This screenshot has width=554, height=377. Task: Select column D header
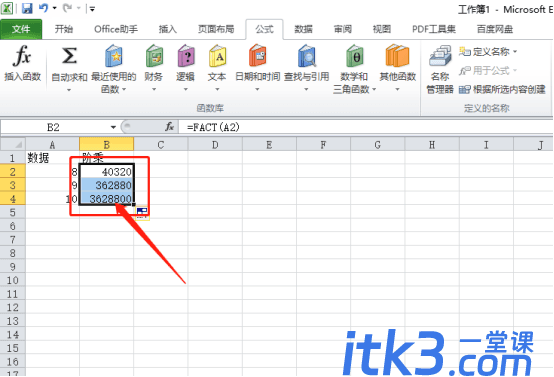pyautogui.click(x=215, y=145)
